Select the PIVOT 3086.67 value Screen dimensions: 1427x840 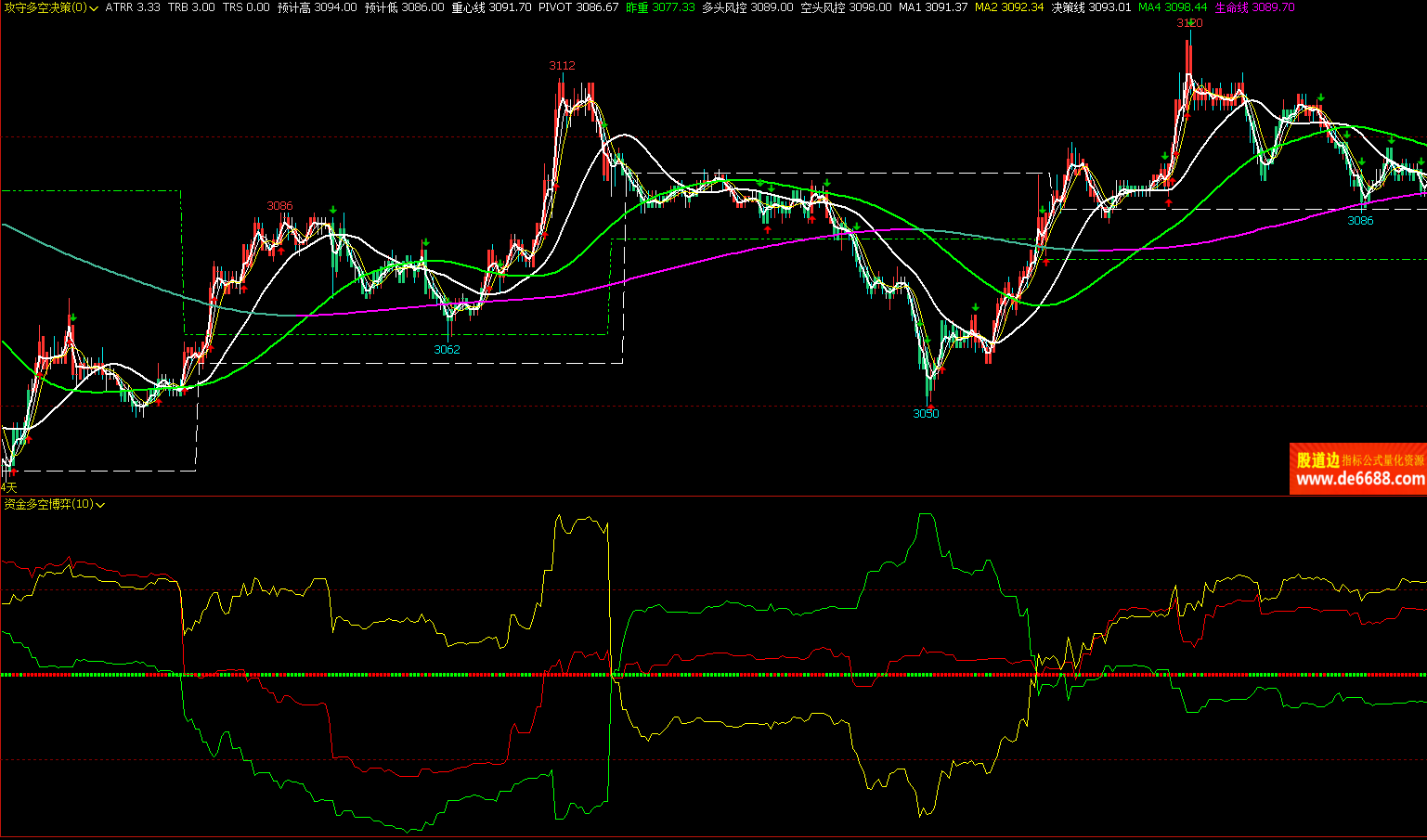578,7
